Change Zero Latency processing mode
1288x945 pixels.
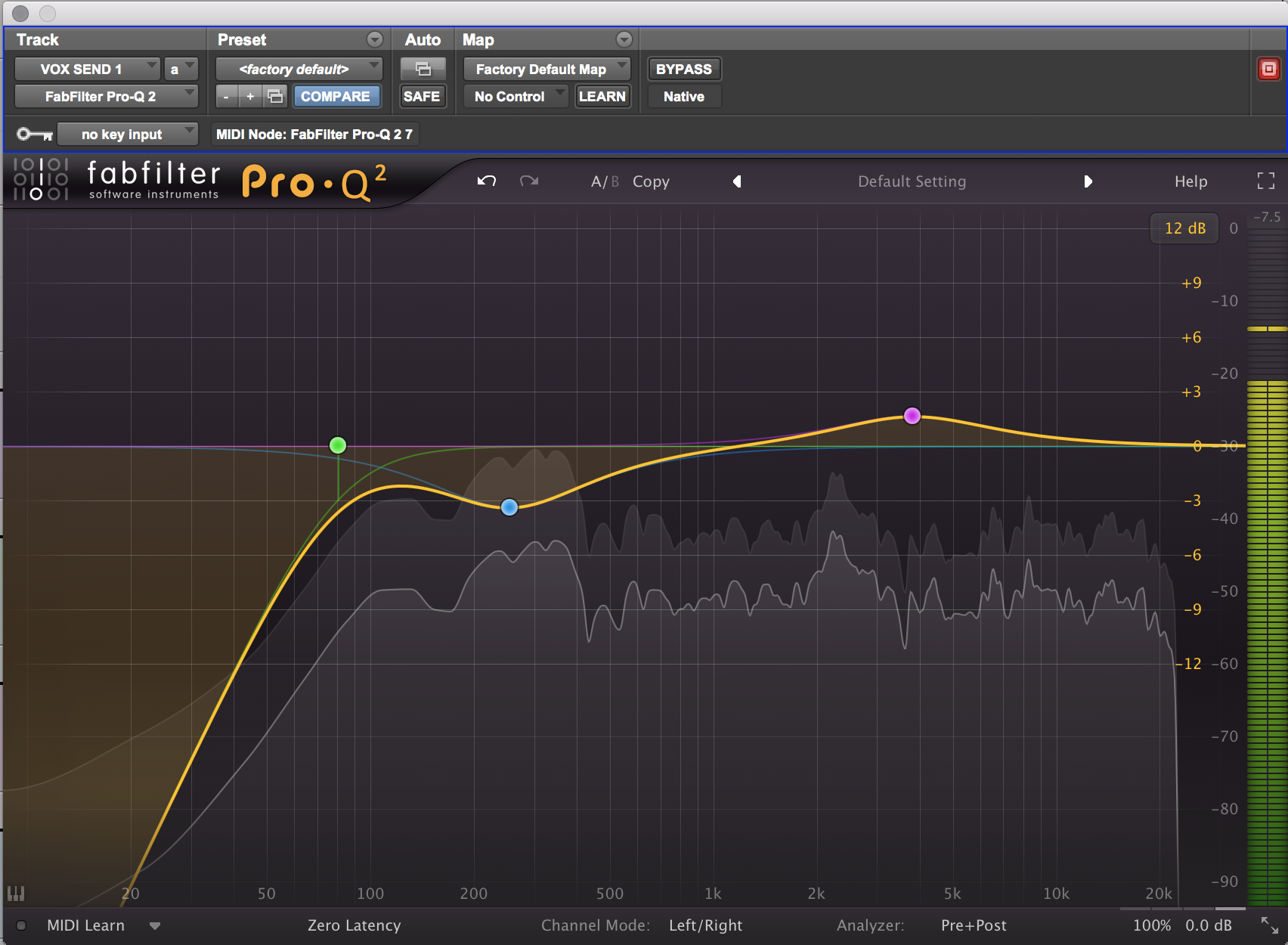tap(354, 925)
